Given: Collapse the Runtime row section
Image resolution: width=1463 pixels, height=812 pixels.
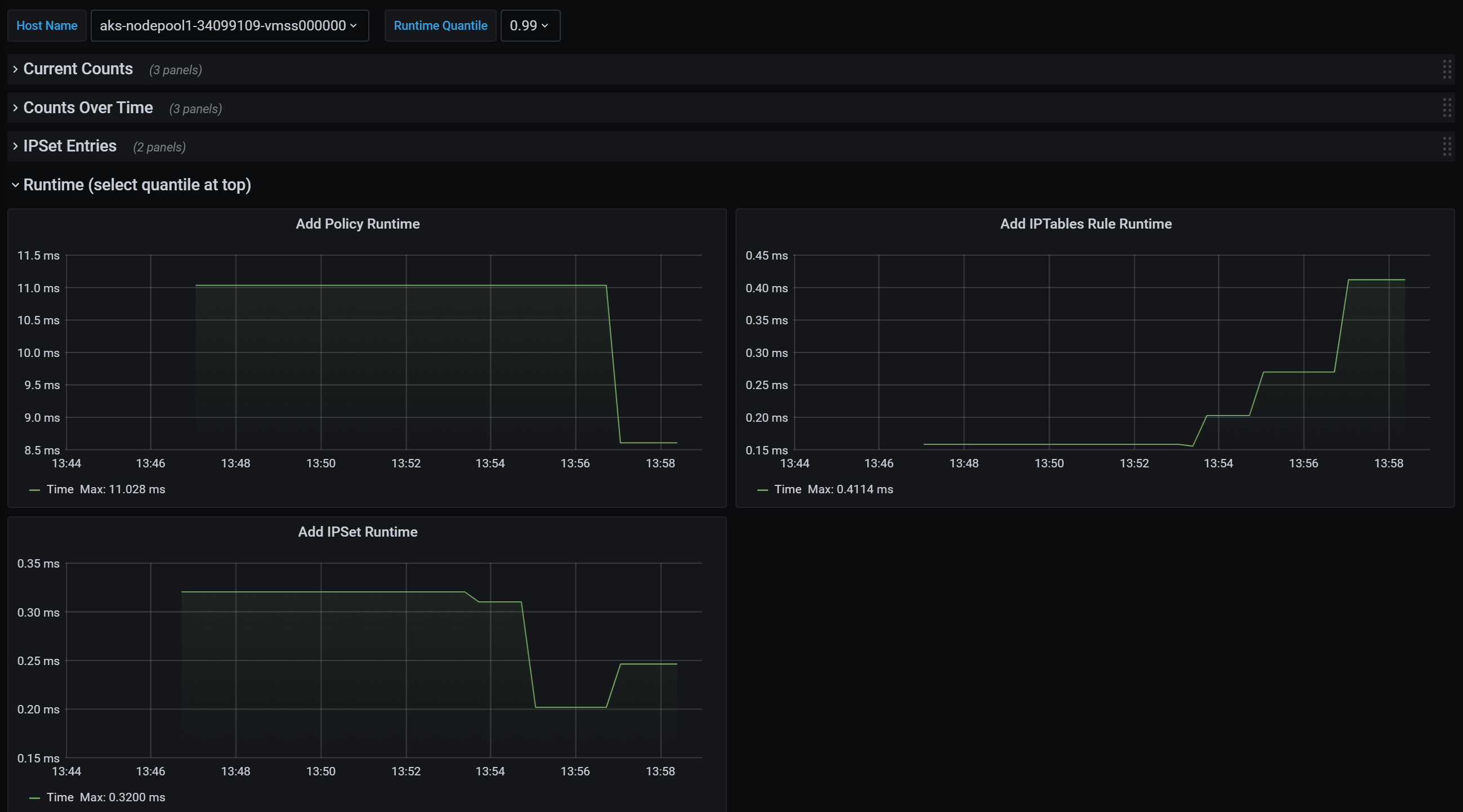Looking at the screenshot, I should (x=137, y=185).
